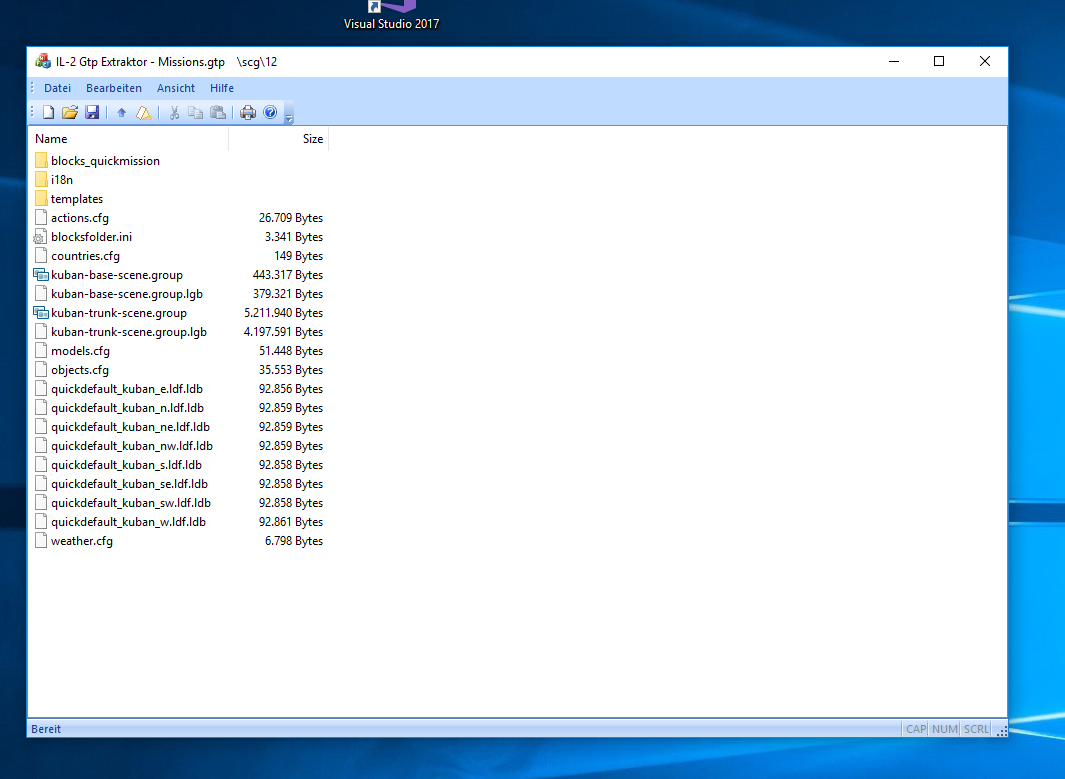
Task: Click the Print toolbar icon
Action: [248, 113]
